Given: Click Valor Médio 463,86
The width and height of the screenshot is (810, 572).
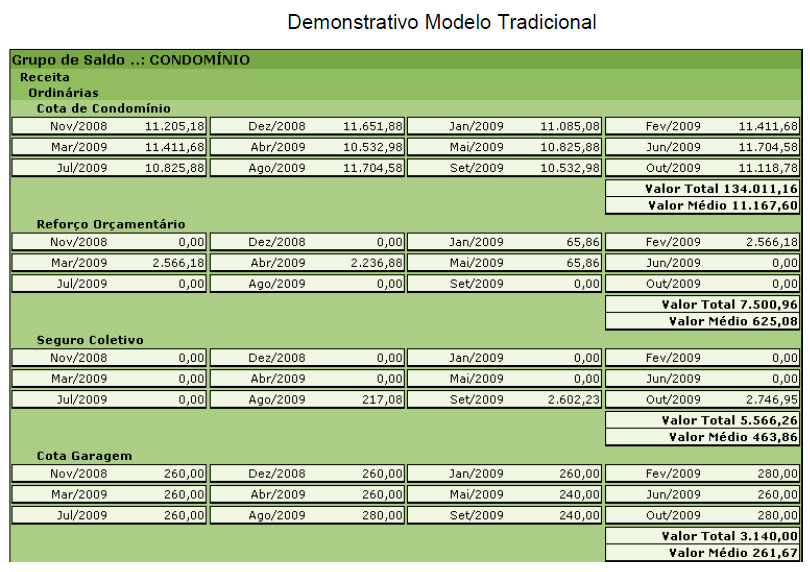Looking at the screenshot, I should coord(703,437).
